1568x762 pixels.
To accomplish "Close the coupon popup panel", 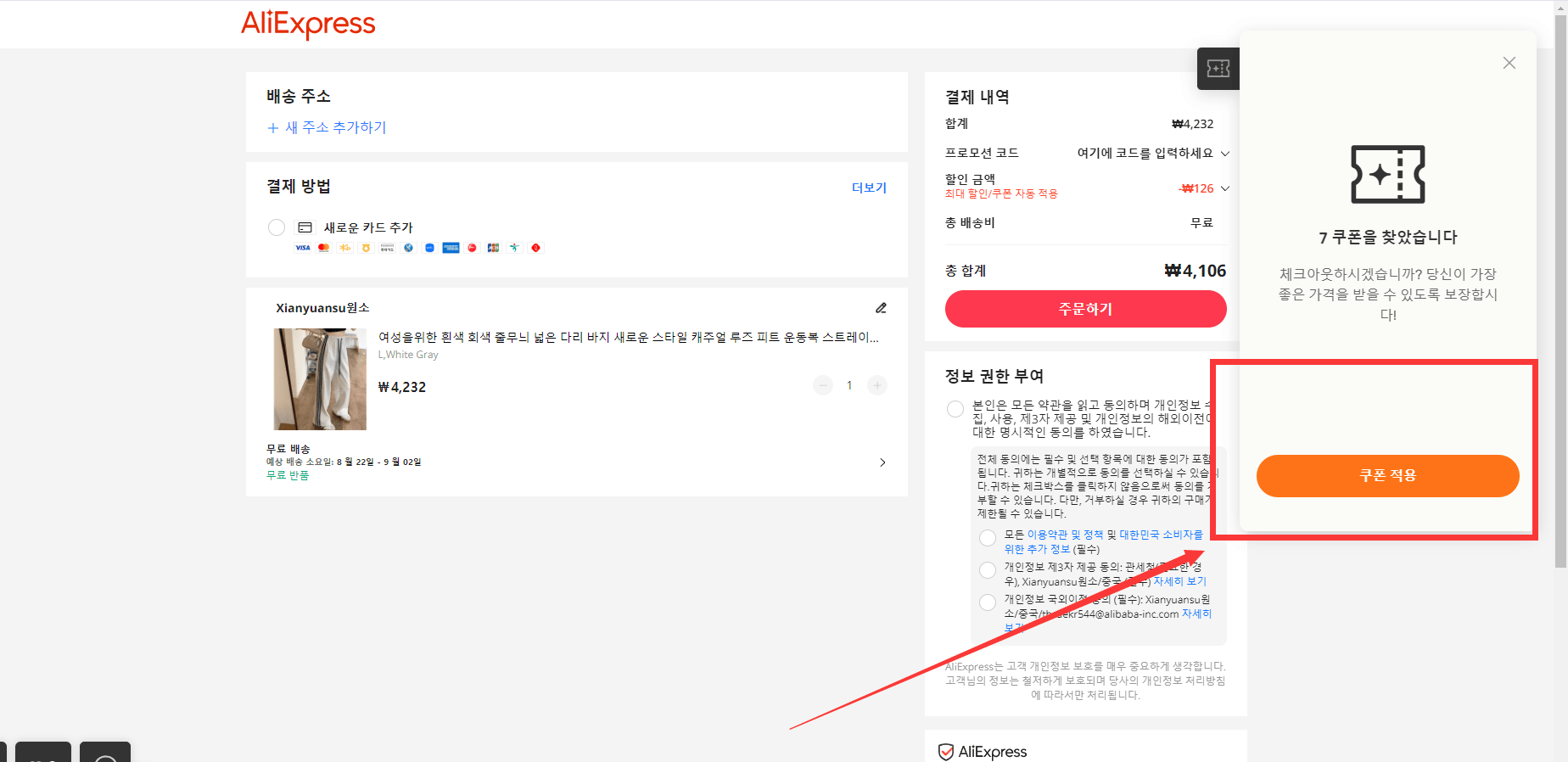I will click(1509, 63).
